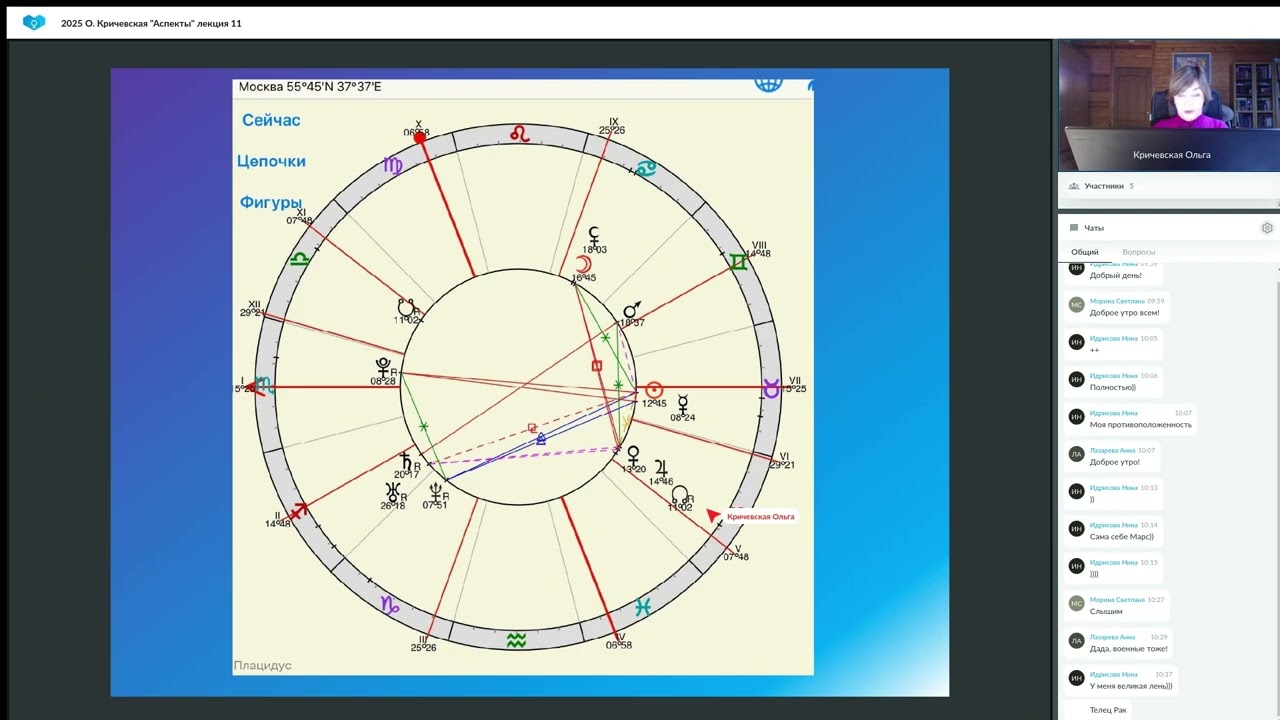
Task: Click the Pluto glyph at 08°28
Action: coord(383,366)
